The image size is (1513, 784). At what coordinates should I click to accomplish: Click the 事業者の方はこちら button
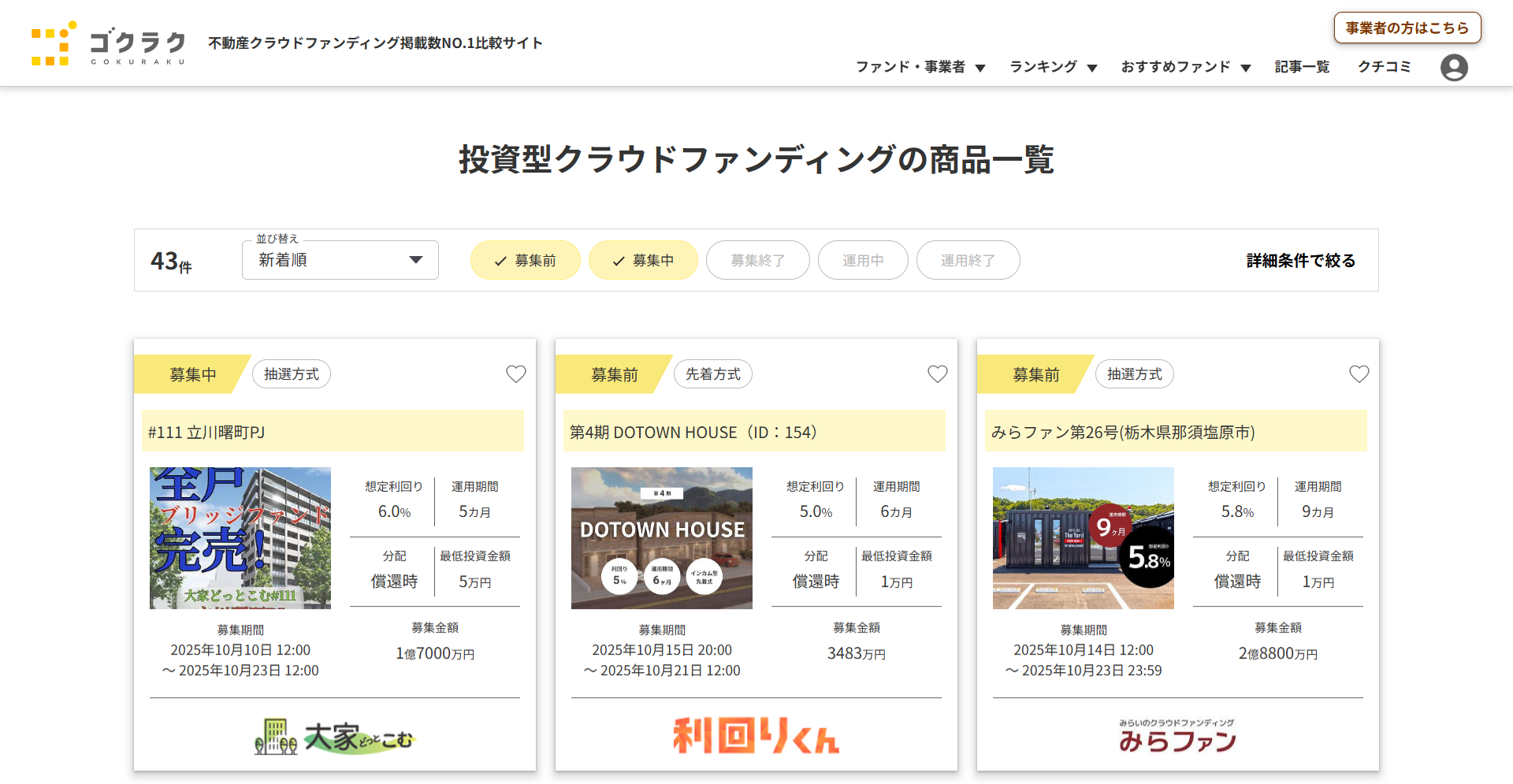[1407, 28]
